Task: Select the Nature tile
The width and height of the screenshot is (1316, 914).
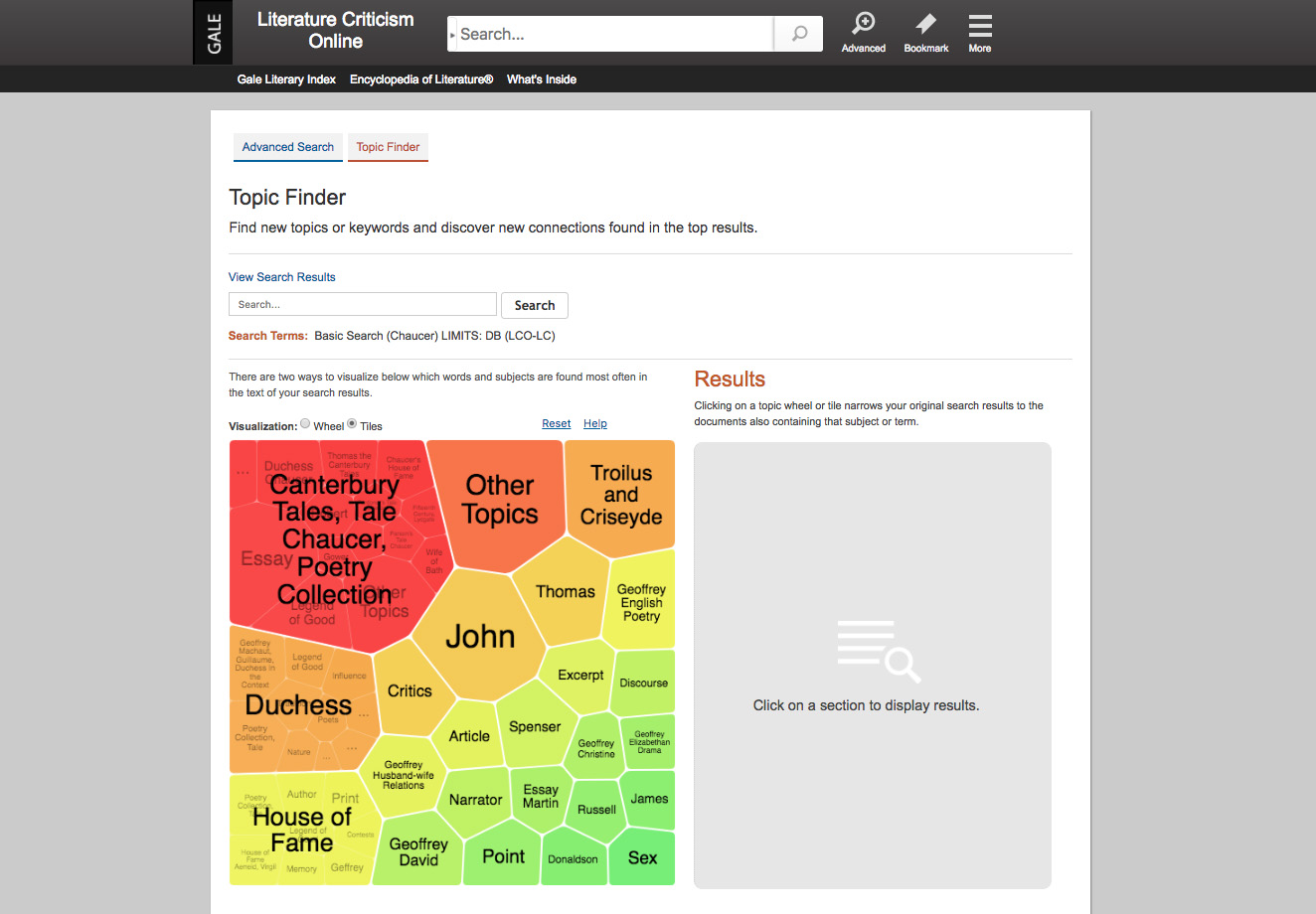Action: coord(299,752)
